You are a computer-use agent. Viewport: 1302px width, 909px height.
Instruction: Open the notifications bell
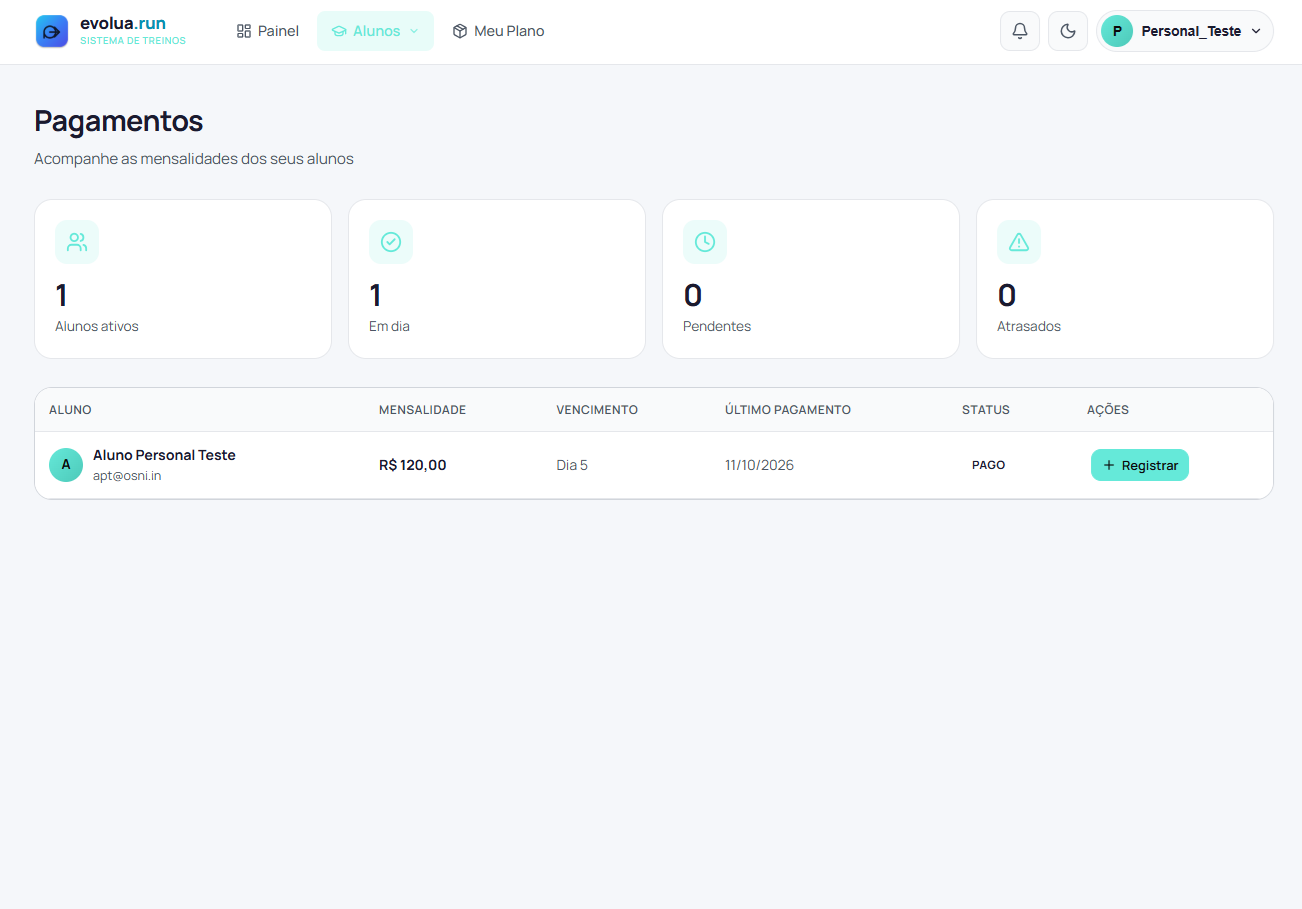[1020, 31]
